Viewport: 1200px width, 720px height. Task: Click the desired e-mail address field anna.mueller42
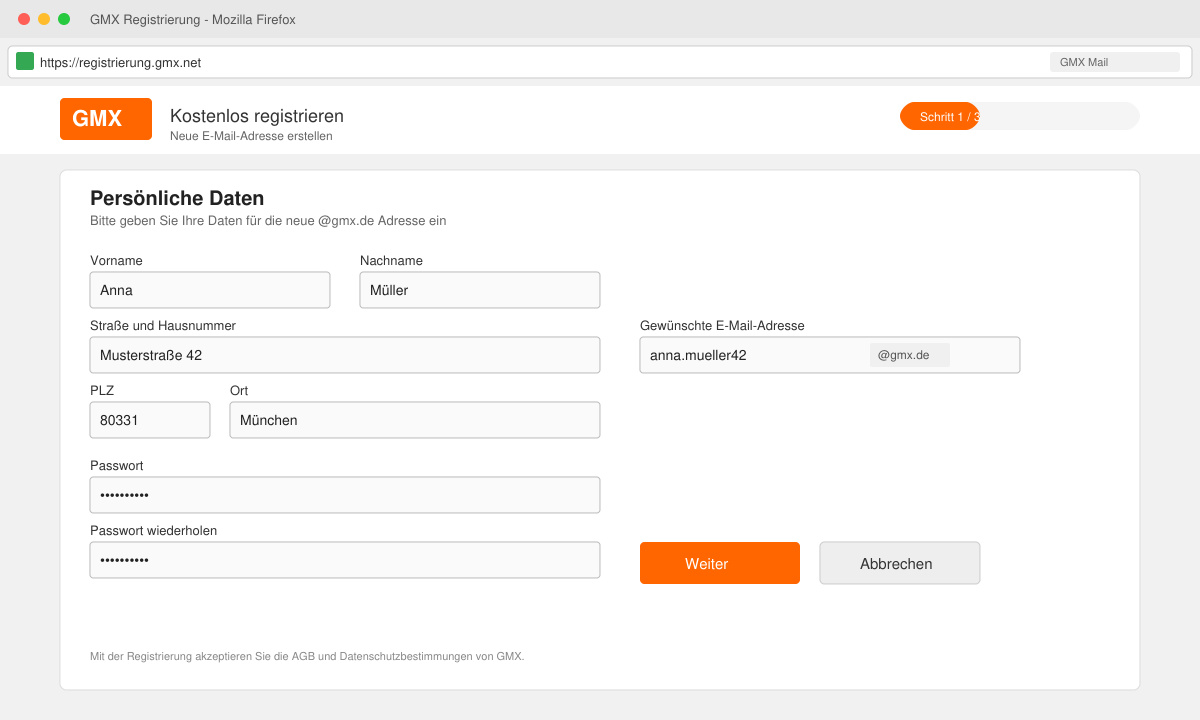coord(830,355)
